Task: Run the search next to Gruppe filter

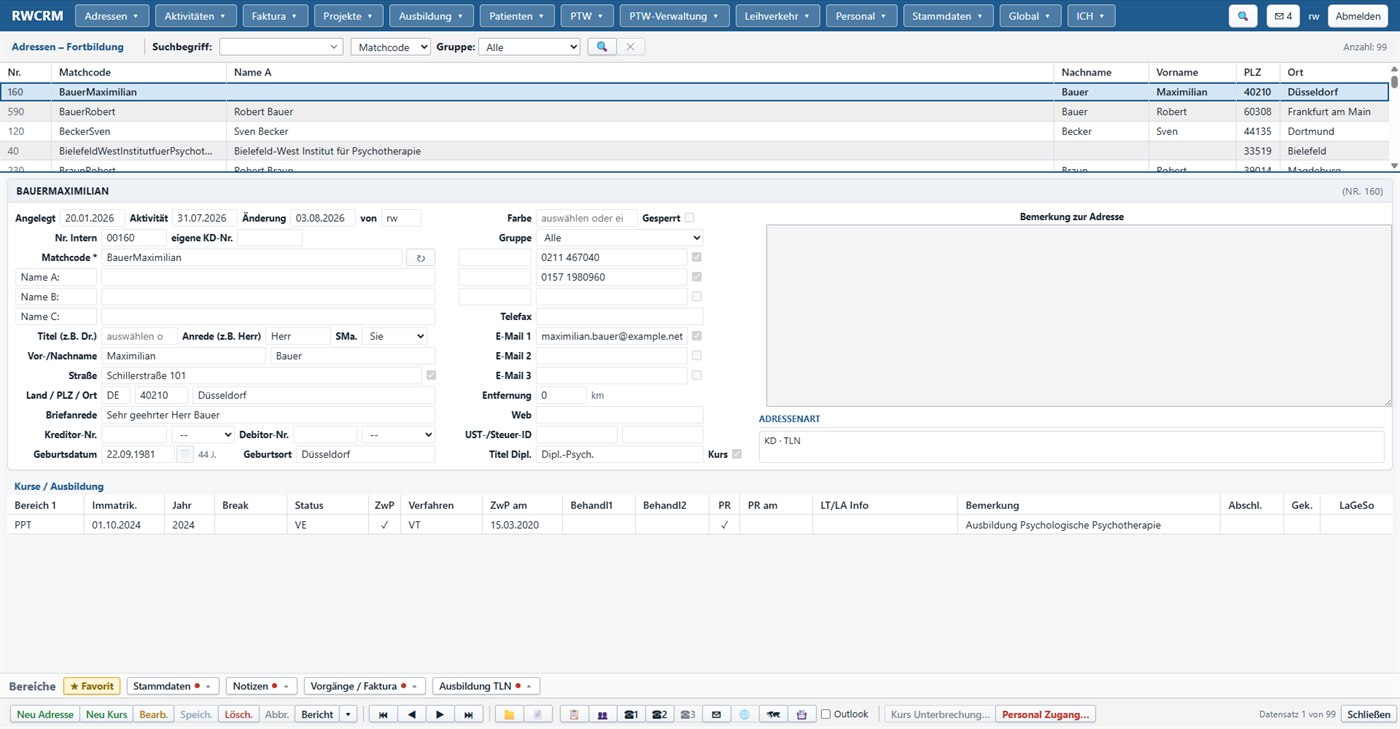Action: (x=601, y=47)
